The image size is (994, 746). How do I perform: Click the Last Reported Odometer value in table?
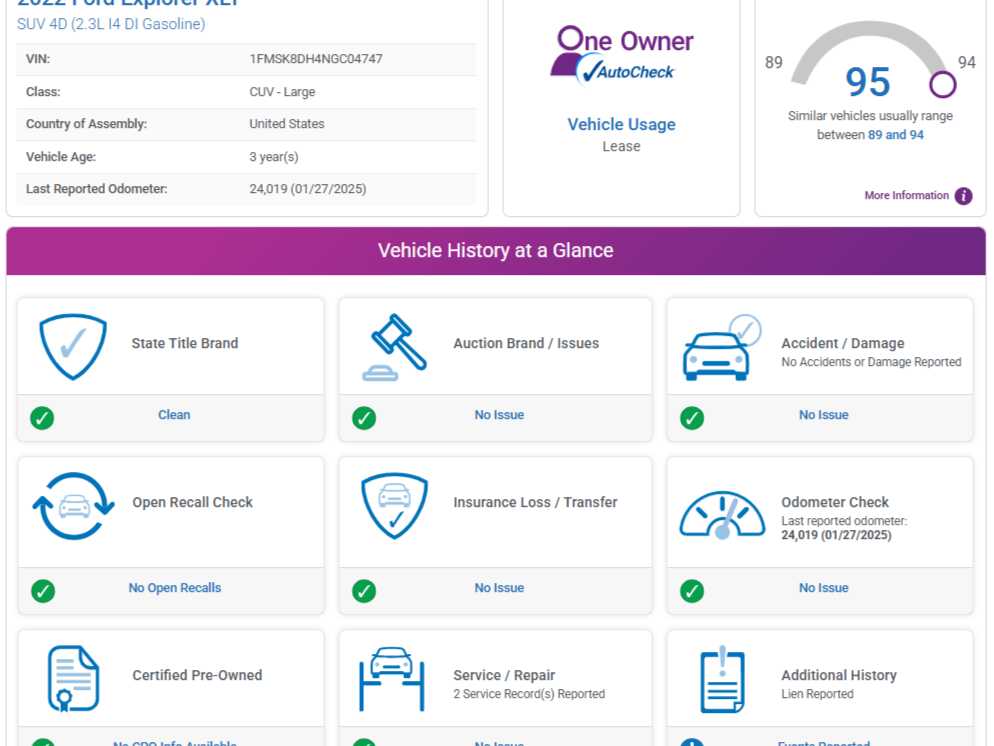pyautogui.click(x=307, y=189)
